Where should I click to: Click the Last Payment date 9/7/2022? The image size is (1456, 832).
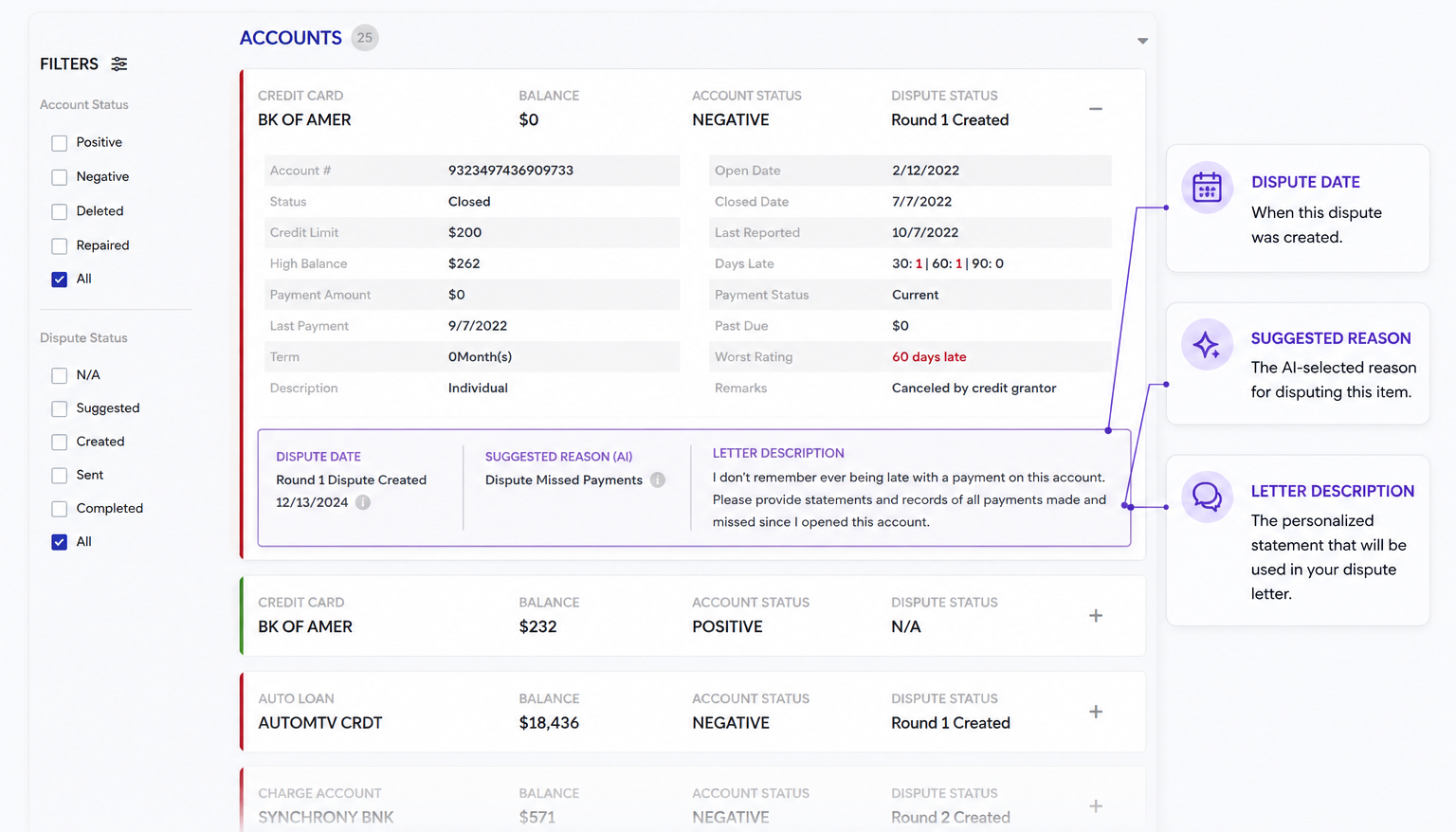478,326
